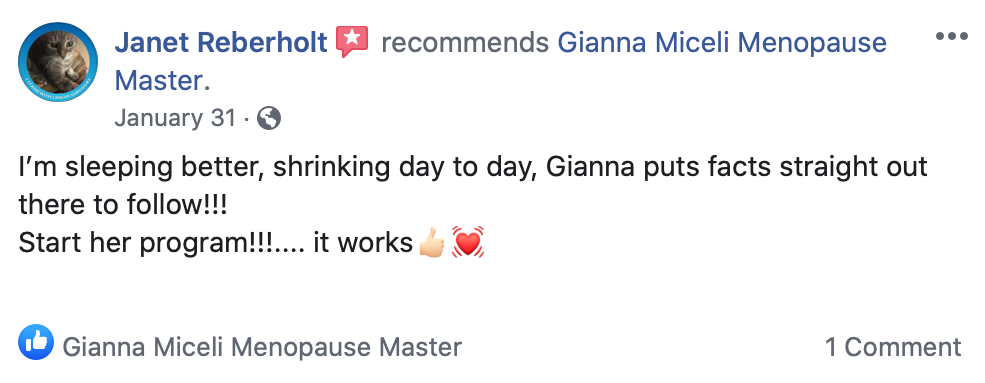Open Janet Reberholt's profile name link

point(221,43)
